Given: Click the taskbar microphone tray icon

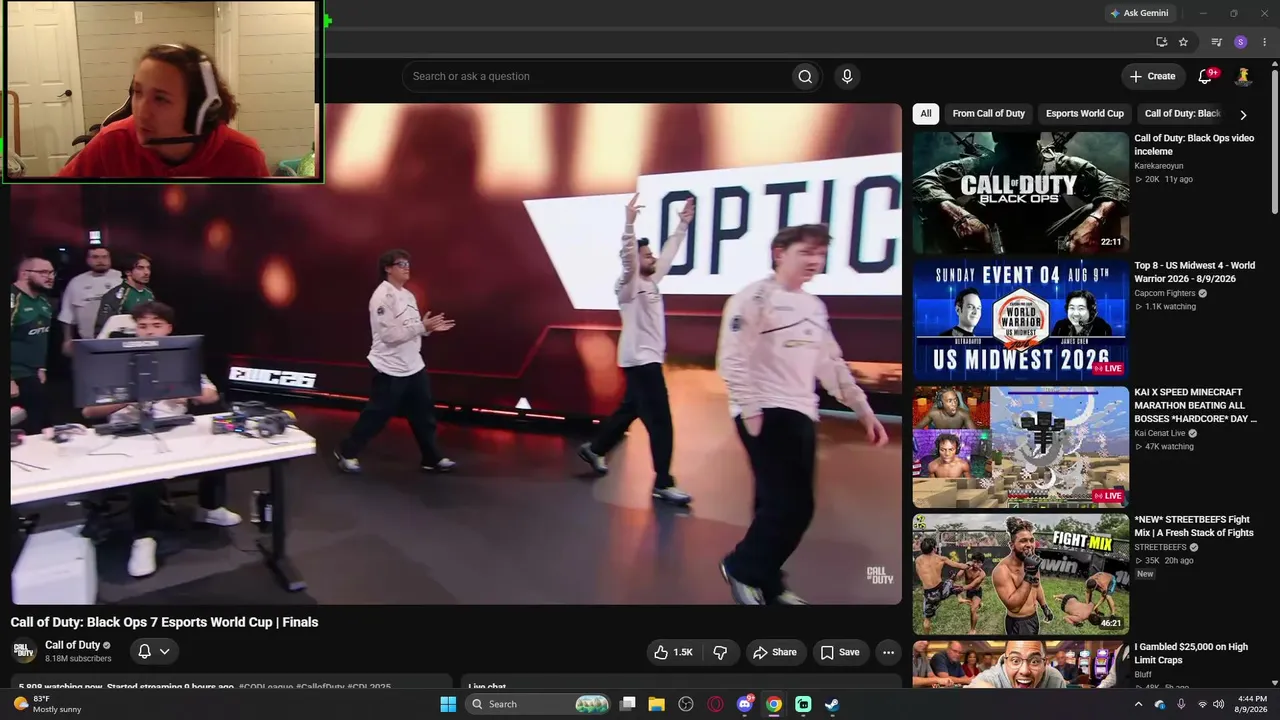Looking at the screenshot, I should click(1181, 704).
